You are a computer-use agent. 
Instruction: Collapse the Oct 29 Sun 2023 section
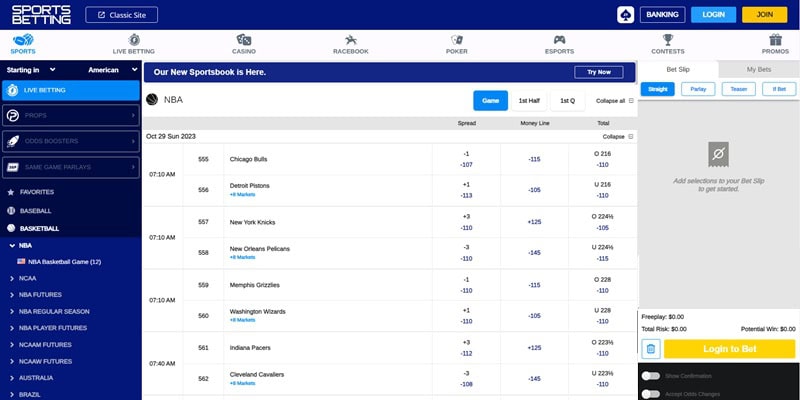click(x=618, y=137)
